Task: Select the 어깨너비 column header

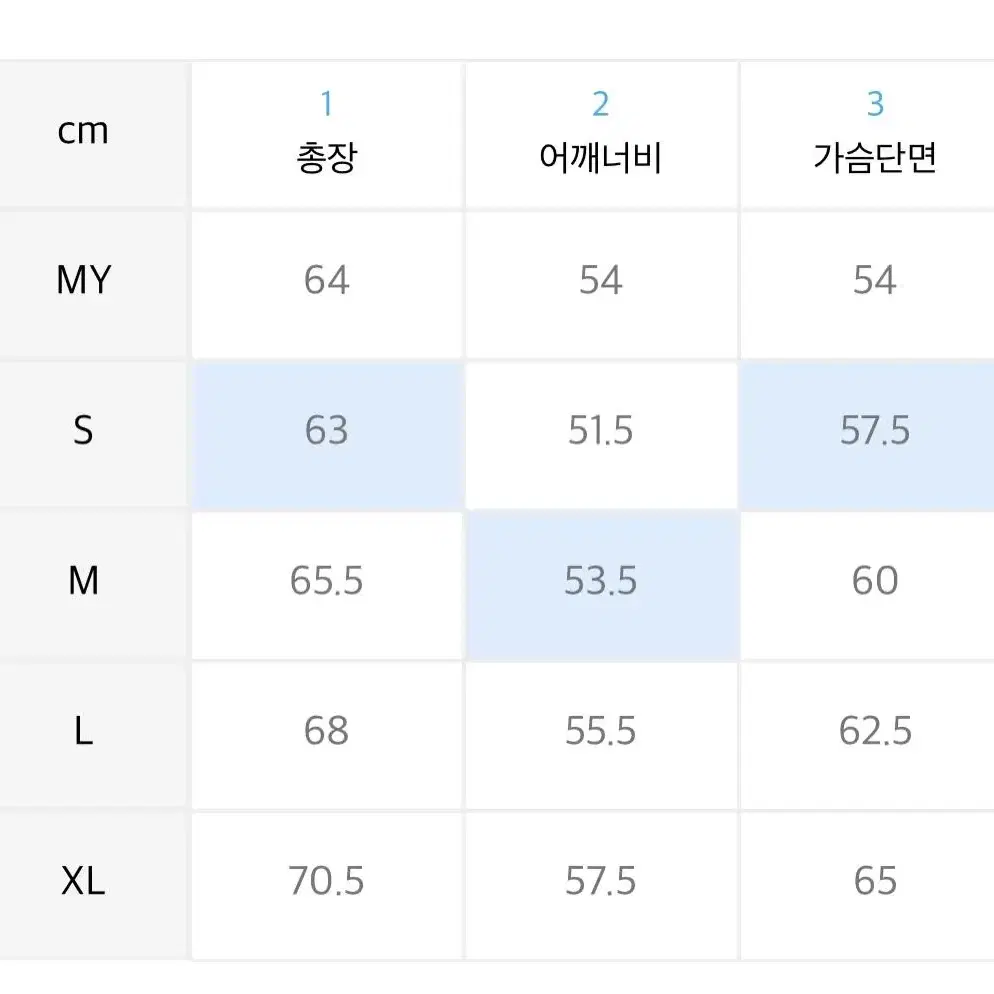Action: [x=601, y=134]
